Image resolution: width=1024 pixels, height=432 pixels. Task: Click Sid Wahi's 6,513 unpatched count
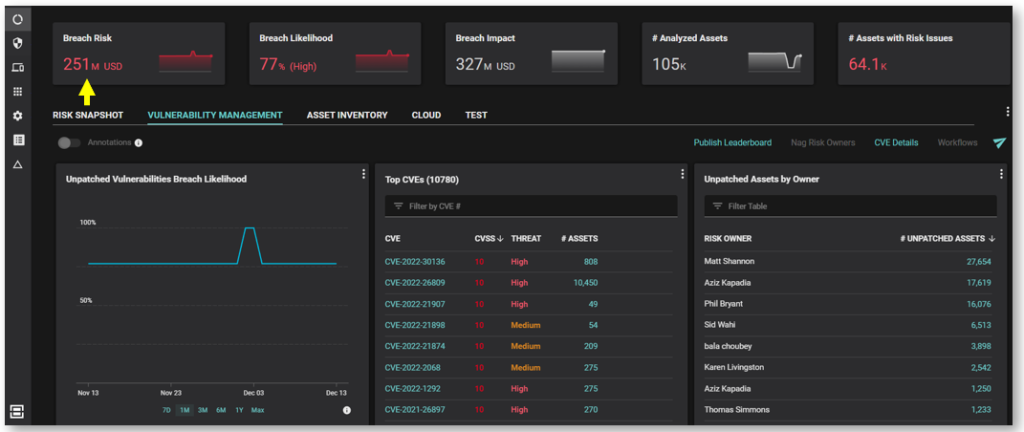click(981, 325)
